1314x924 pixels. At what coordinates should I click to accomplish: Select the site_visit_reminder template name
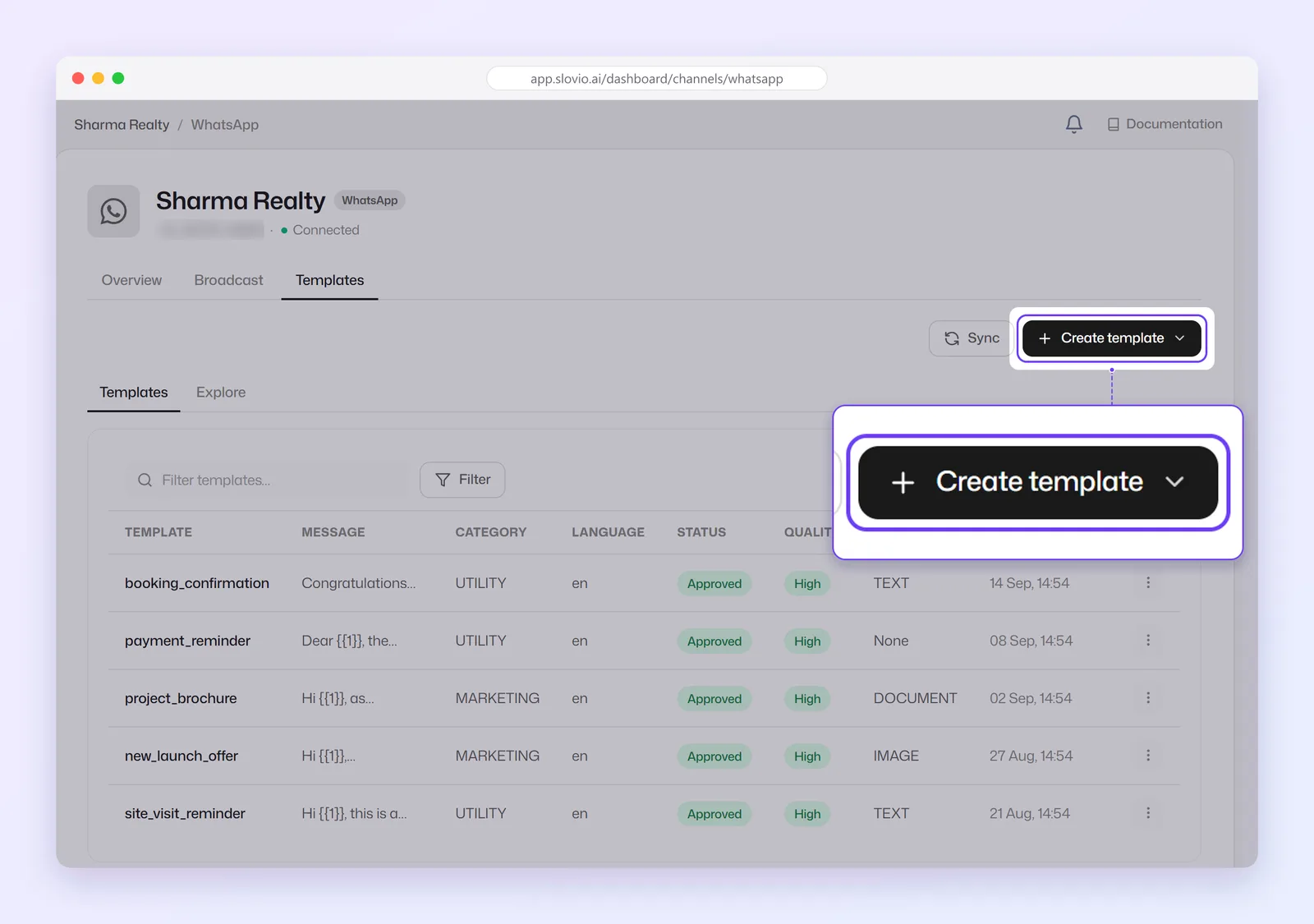(185, 813)
